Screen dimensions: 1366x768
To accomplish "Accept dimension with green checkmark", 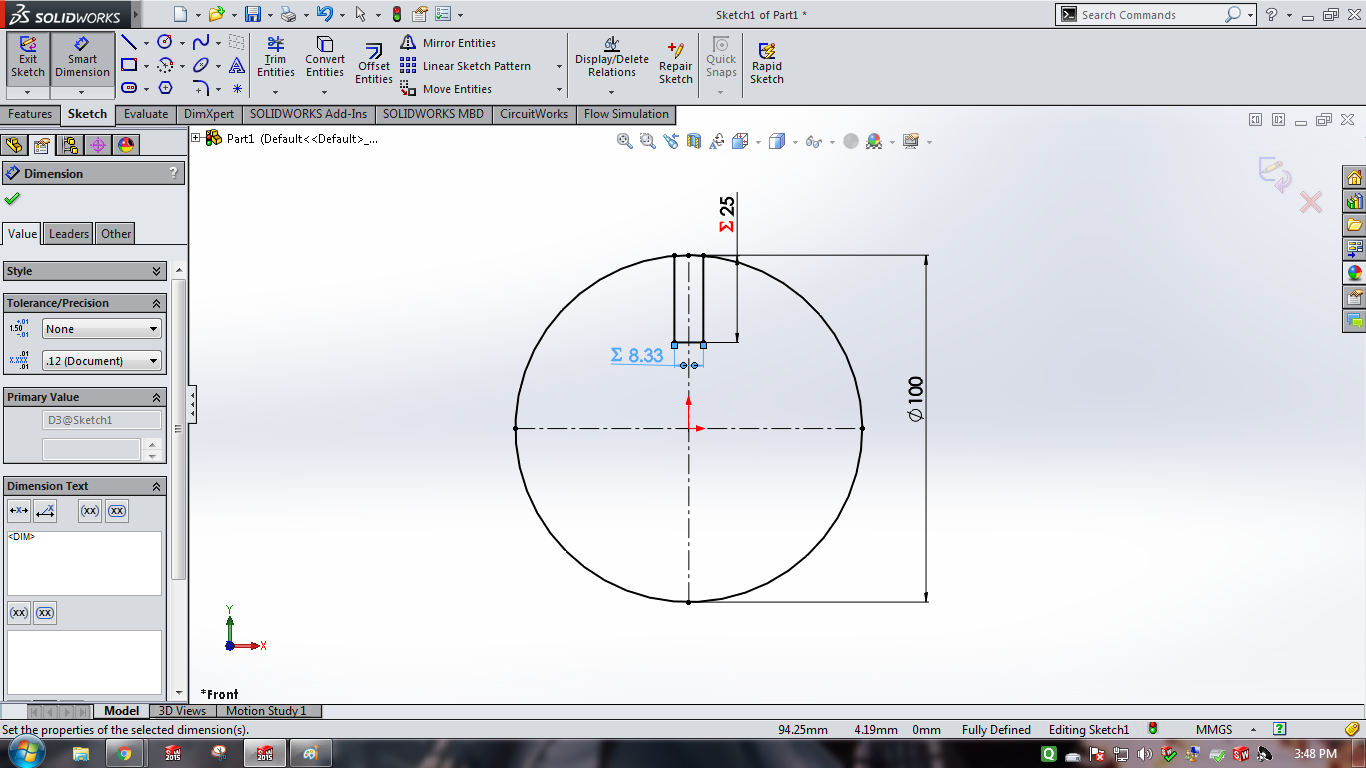I will pos(12,199).
